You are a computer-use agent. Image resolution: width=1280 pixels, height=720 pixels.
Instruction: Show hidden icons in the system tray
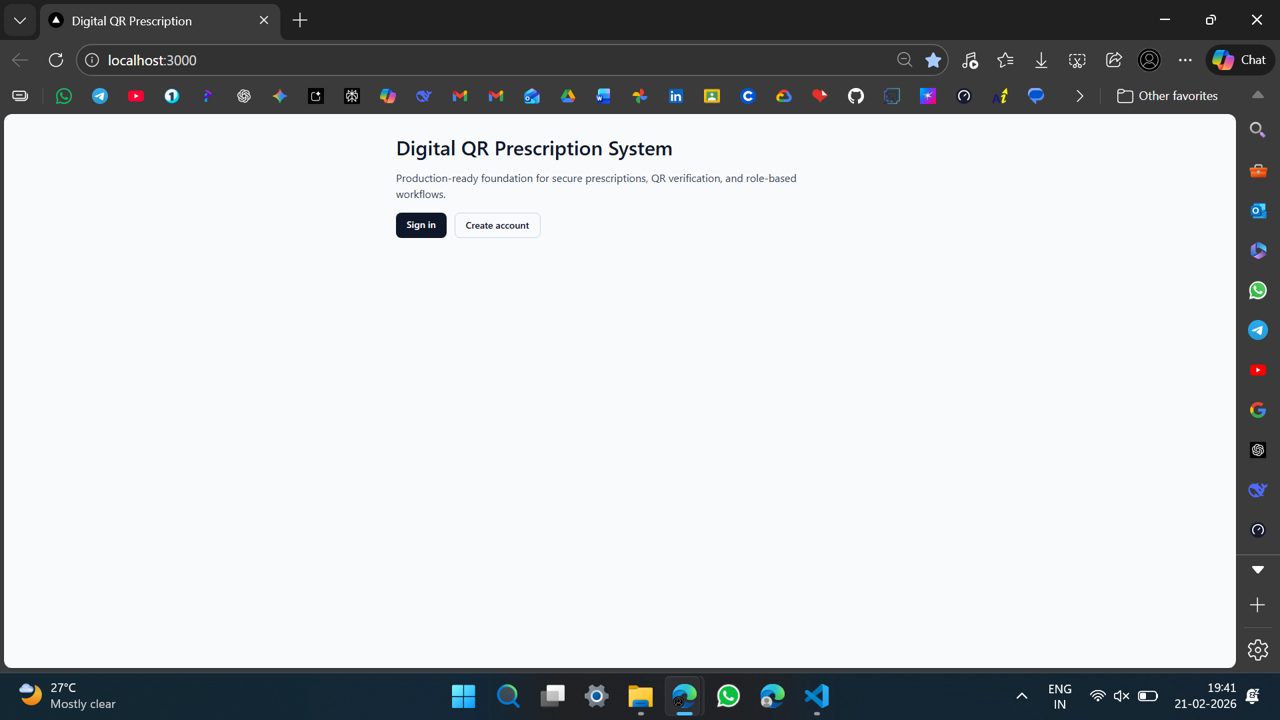coord(1021,696)
